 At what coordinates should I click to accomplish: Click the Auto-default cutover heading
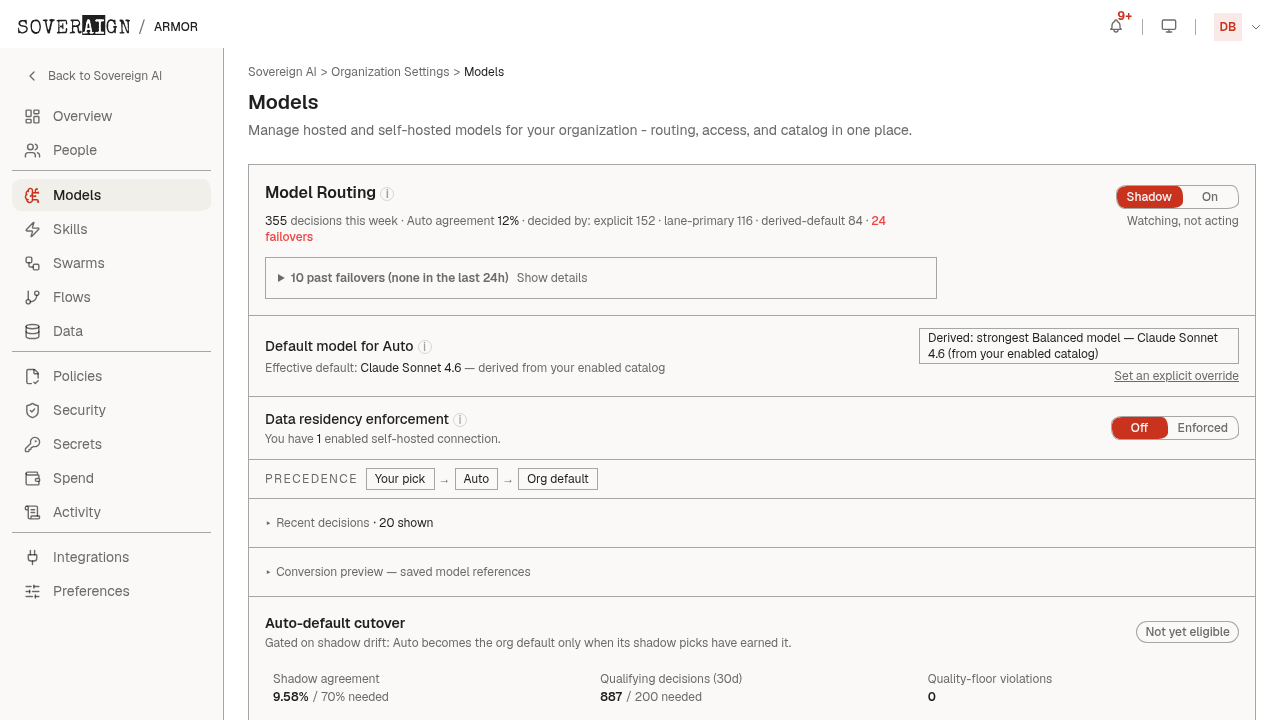[x=335, y=623]
